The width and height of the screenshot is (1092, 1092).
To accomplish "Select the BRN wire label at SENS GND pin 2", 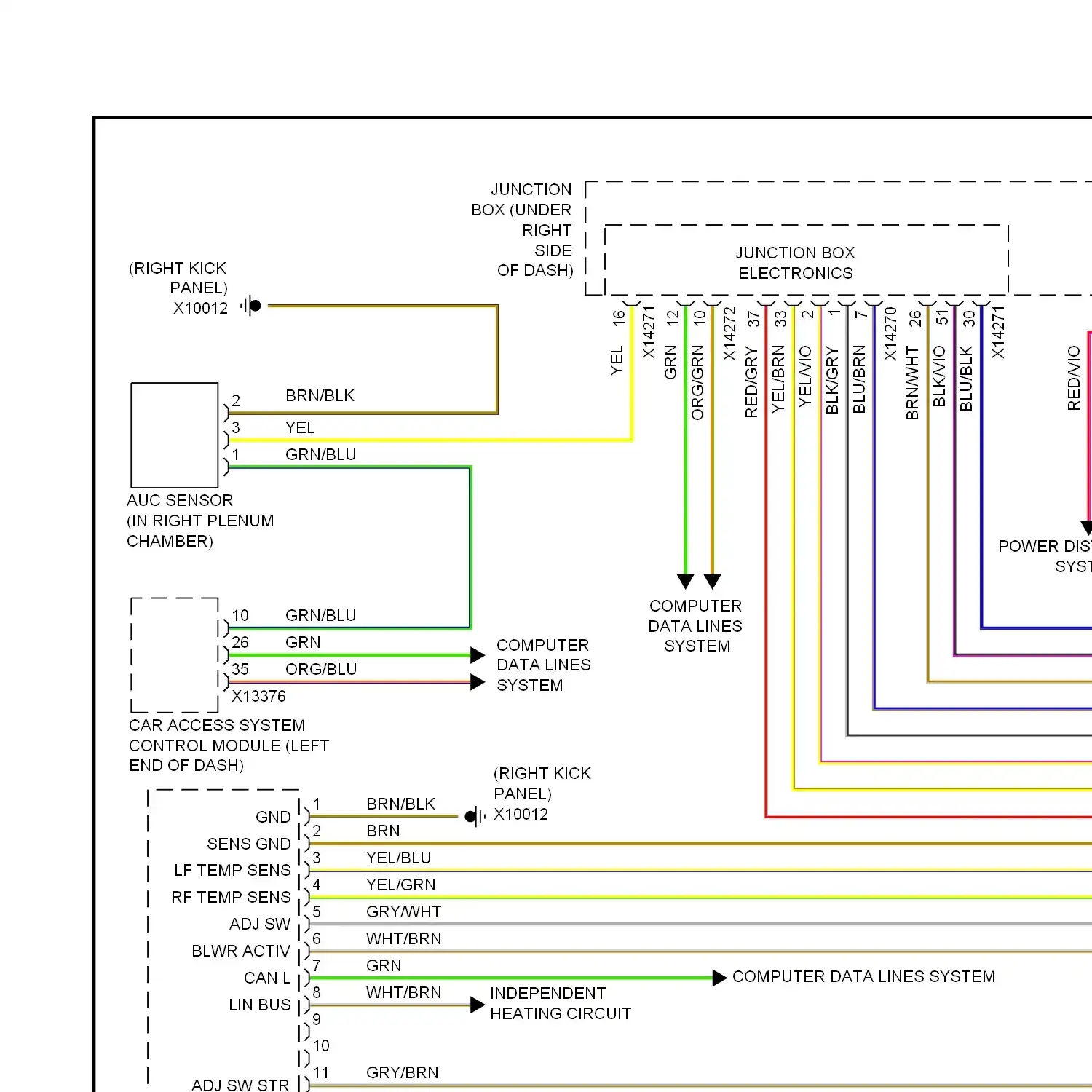I will click(x=384, y=831).
